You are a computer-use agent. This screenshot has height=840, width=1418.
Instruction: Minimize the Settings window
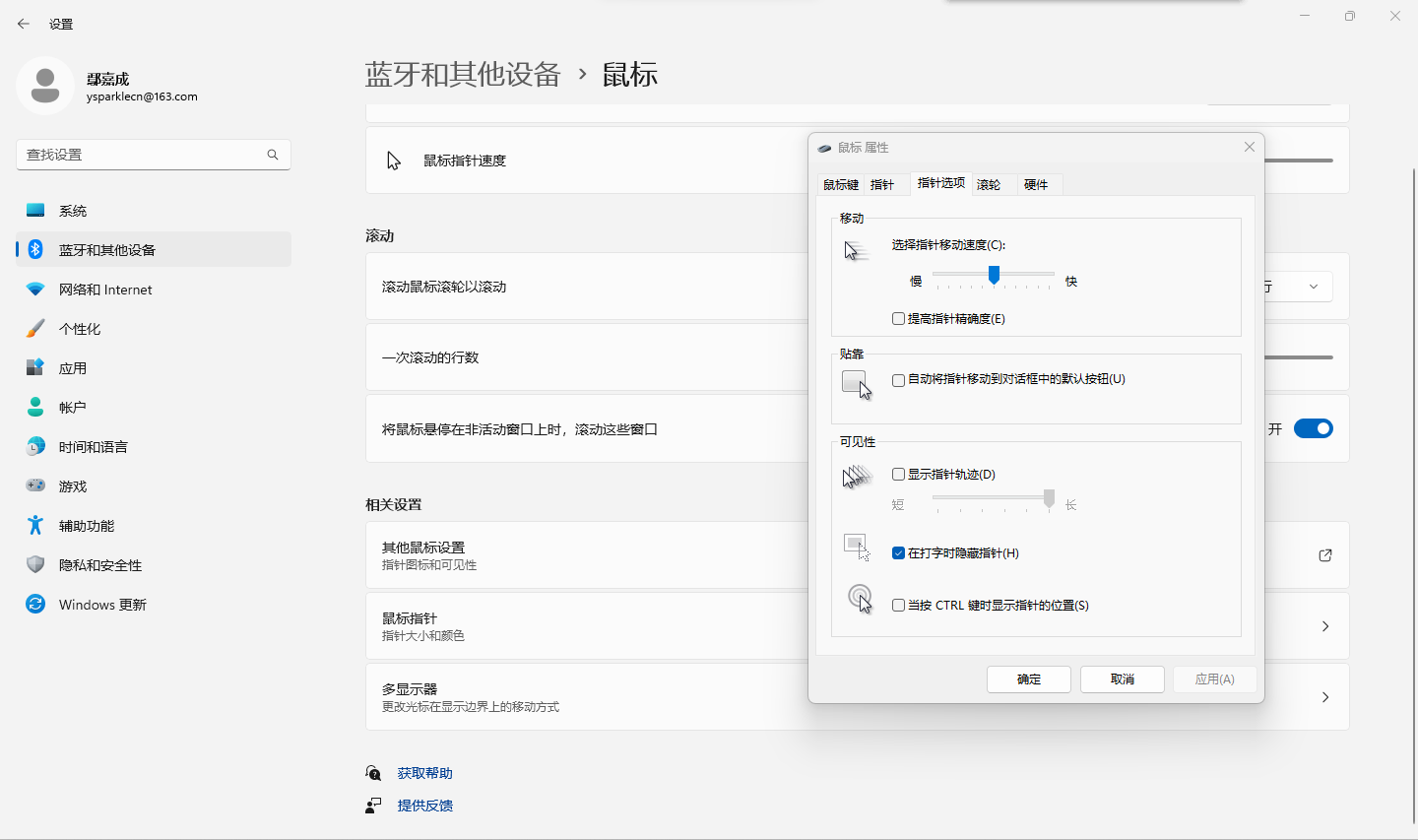pyautogui.click(x=1305, y=16)
